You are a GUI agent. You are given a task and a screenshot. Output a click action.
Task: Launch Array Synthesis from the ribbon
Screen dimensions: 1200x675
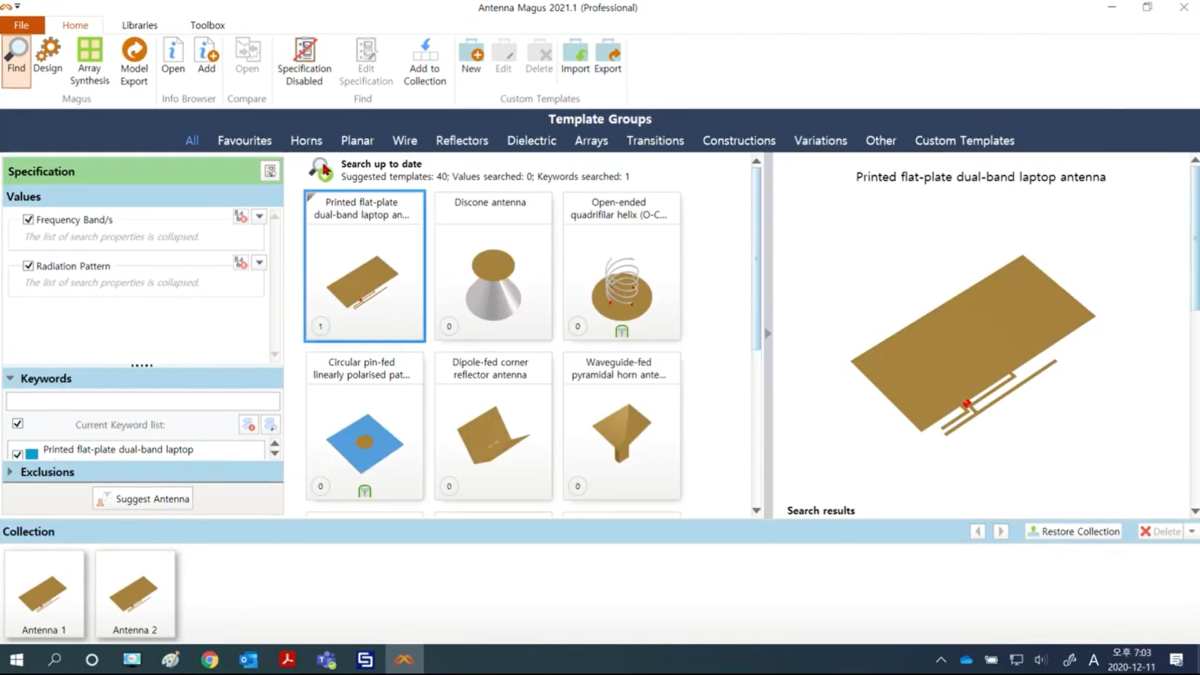[90, 61]
